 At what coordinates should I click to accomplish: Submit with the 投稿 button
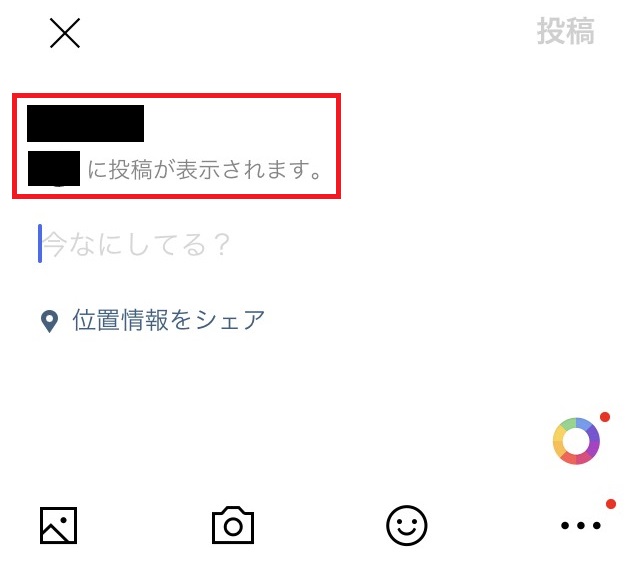pyautogui.click(x=566, y=31)
